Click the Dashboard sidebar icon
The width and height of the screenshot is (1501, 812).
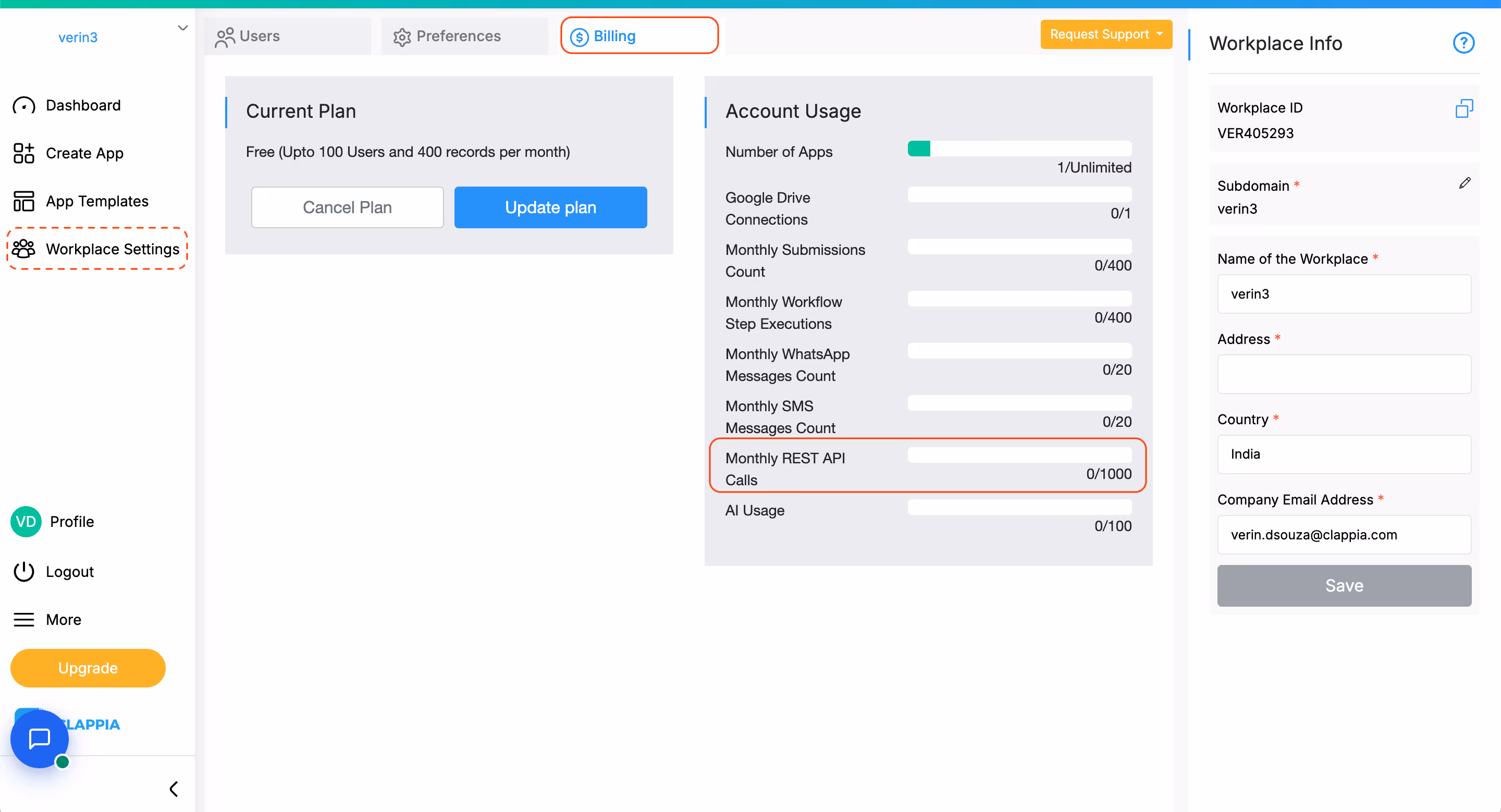point(24,105)
